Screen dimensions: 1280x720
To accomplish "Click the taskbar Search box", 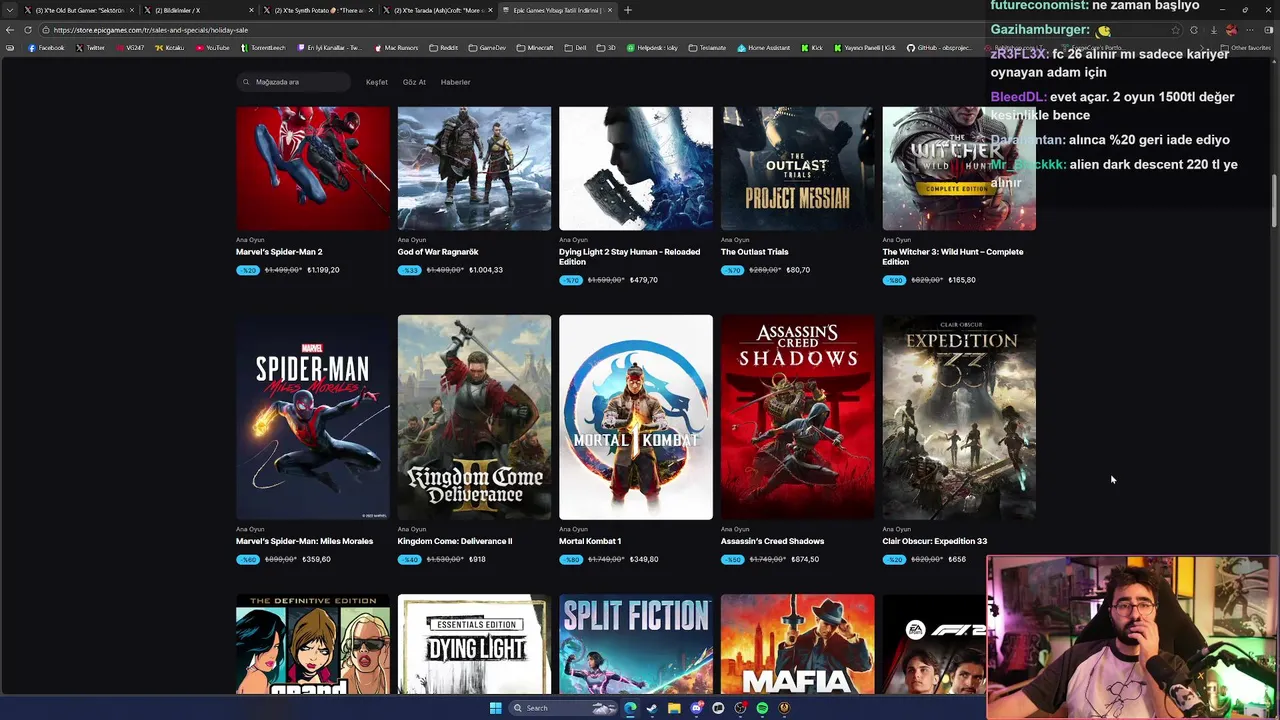I will pyautogui.click(x=563, y=708).
